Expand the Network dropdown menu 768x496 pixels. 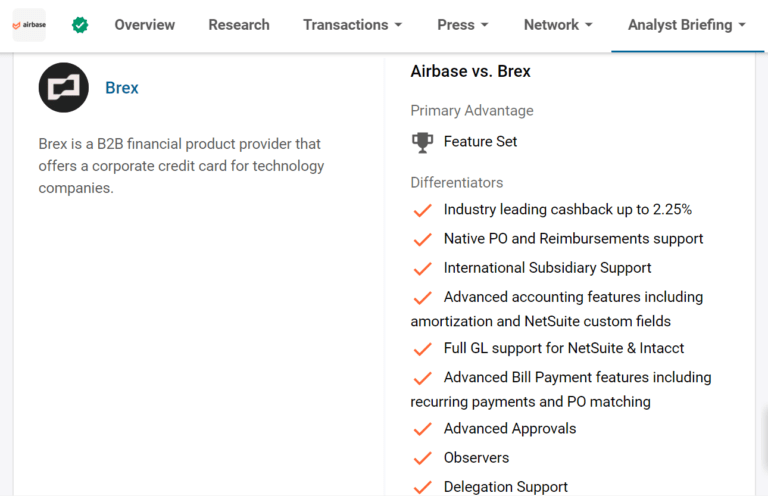pos(558,25)
